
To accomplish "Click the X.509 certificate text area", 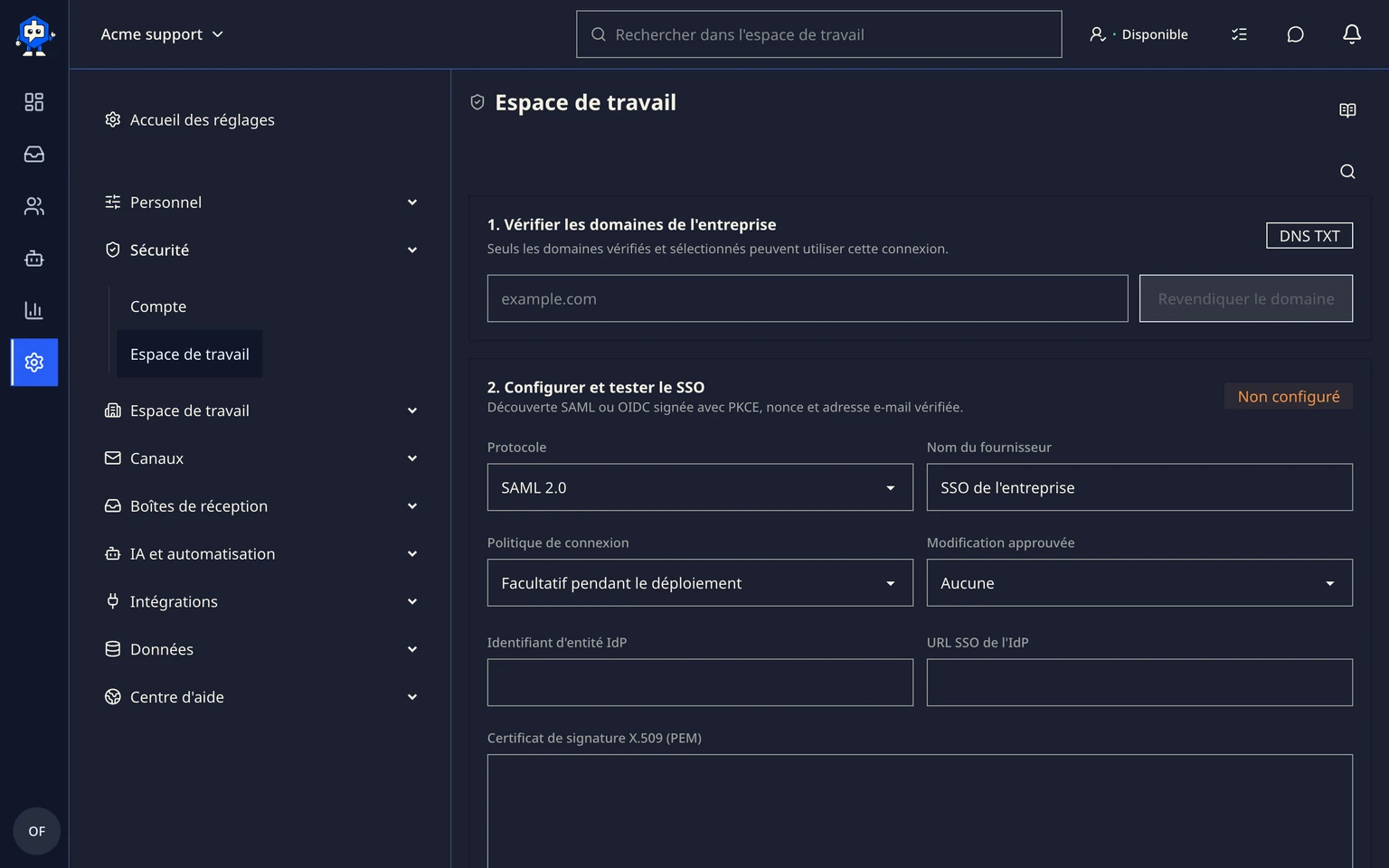I will tap(920, 811).
